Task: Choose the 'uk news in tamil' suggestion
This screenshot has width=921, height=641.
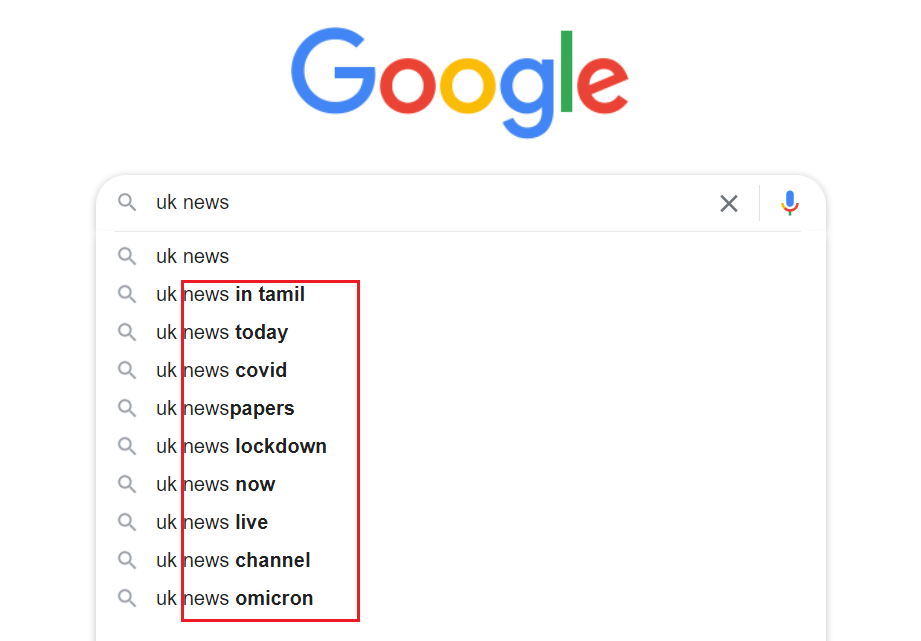Action: (x=231, y=295)
